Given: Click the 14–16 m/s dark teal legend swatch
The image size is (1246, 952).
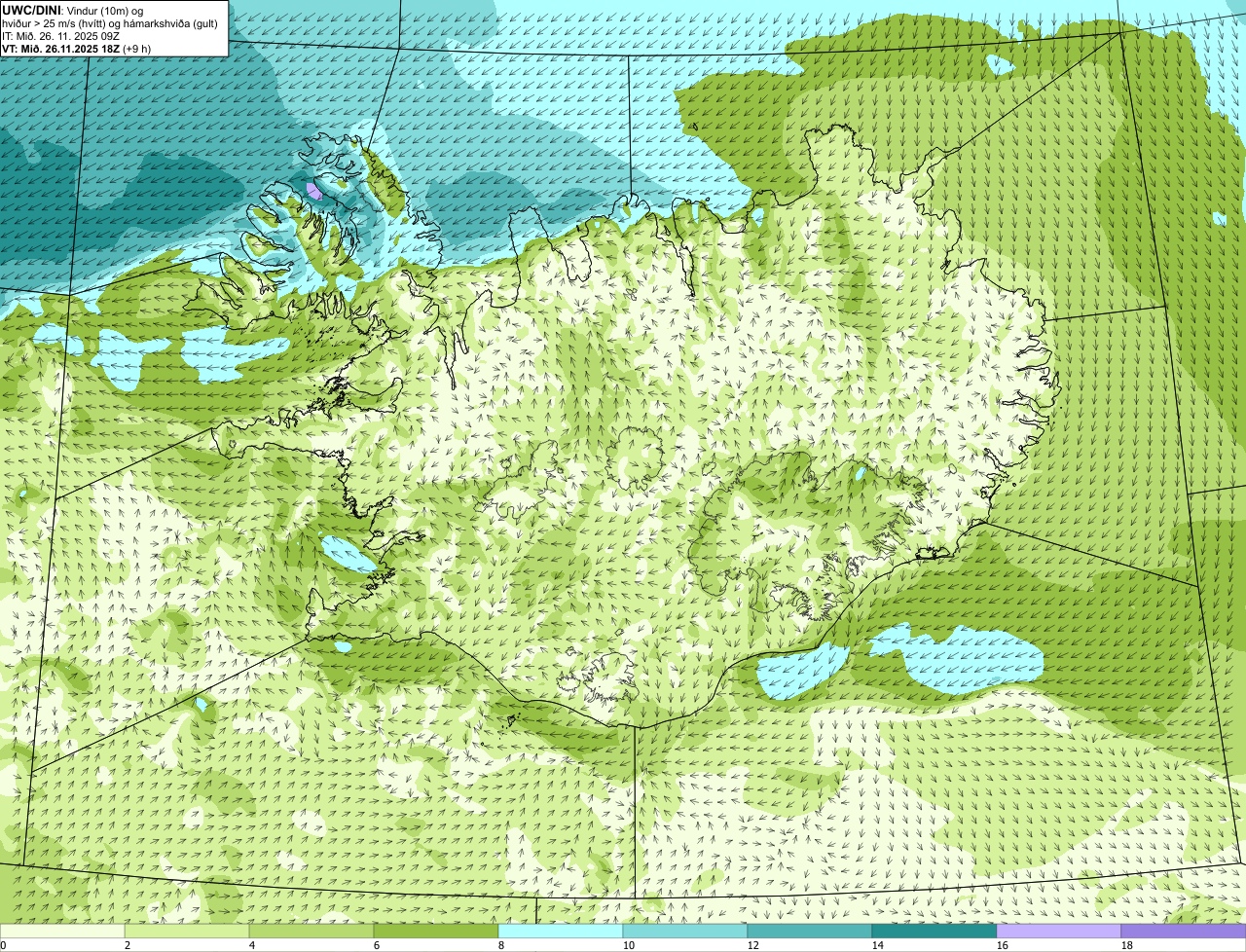Looking at the screenshot, I should tap(934, 932).
